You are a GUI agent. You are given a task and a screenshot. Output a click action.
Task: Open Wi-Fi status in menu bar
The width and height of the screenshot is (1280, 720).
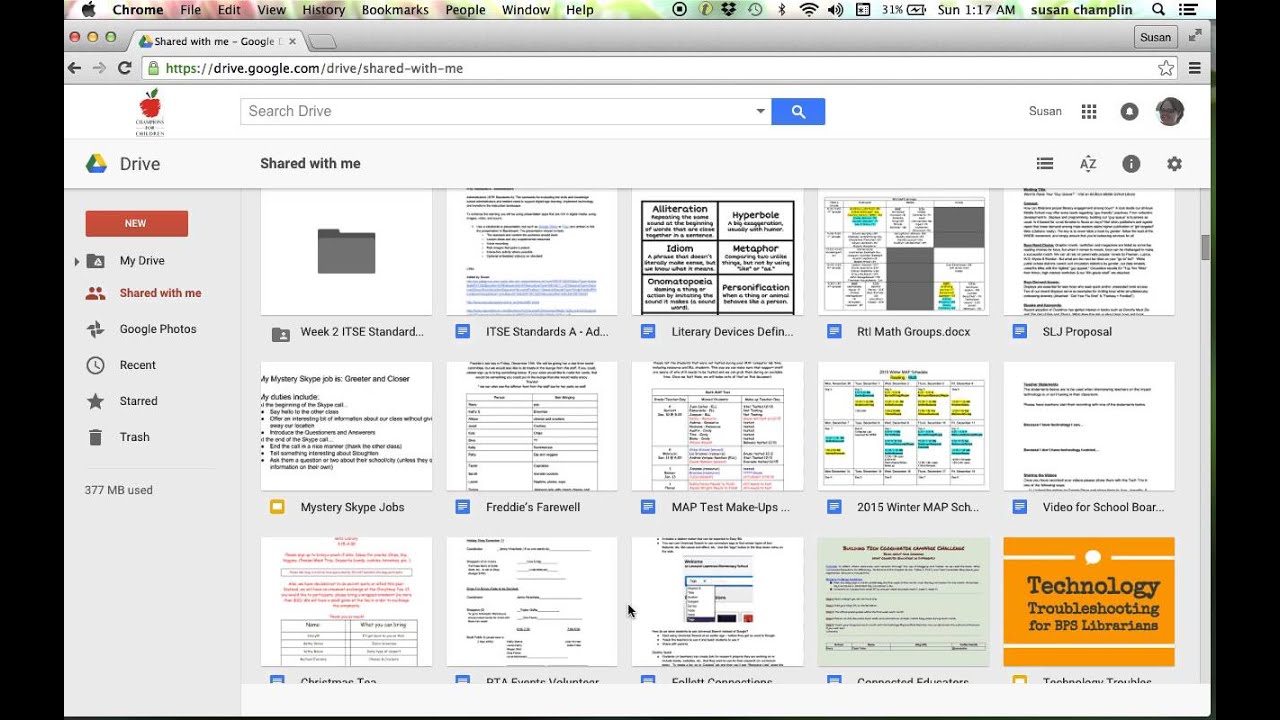click(808, 10)
